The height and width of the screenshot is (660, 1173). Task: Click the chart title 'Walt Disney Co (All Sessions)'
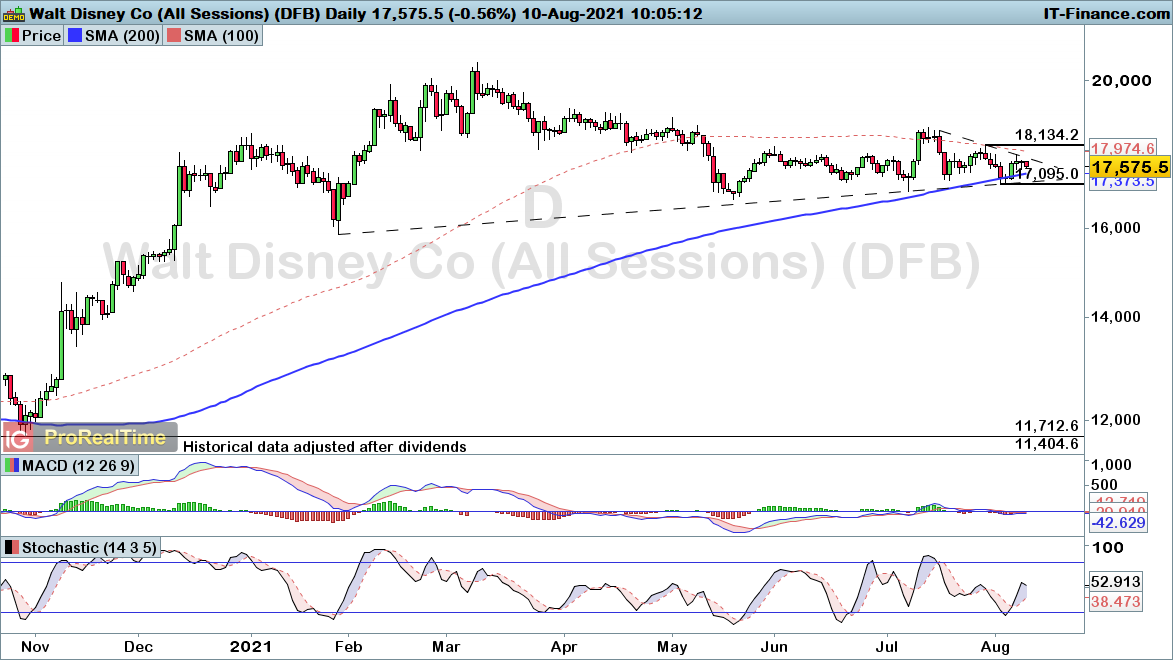[x=149, y=13]
